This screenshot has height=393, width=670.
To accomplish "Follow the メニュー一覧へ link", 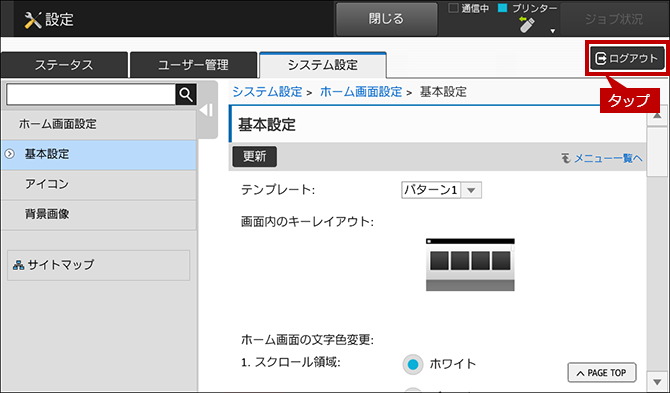I will 608,158.
